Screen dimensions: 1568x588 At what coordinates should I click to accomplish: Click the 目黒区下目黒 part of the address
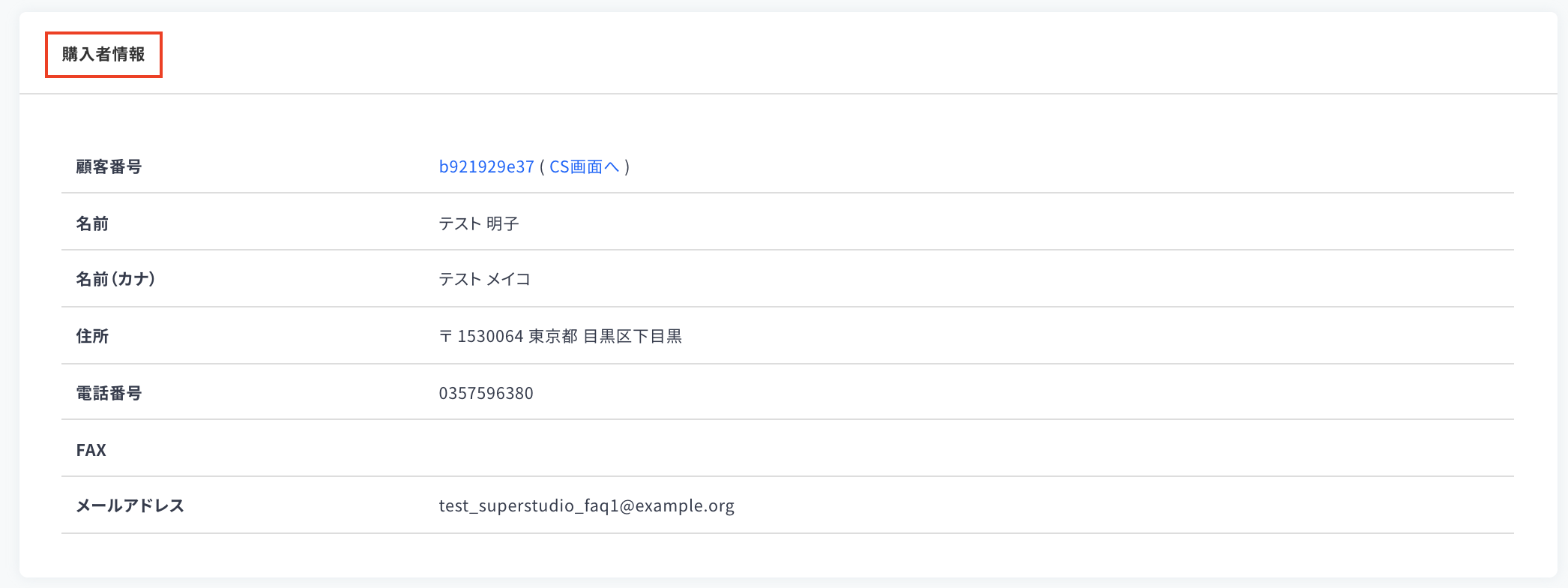[x=633, y=336]
